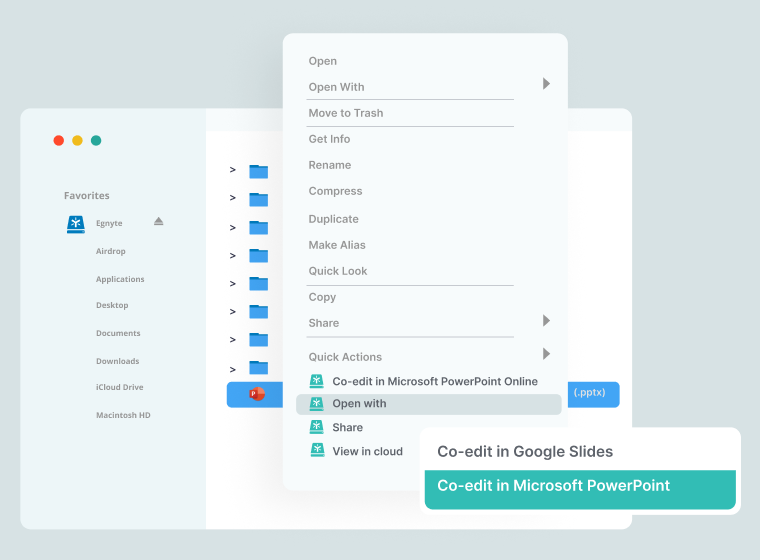The image size is (760, 560).
Task: Click the Egnyte drive icon in Favorites
Action: click(75, 224)
